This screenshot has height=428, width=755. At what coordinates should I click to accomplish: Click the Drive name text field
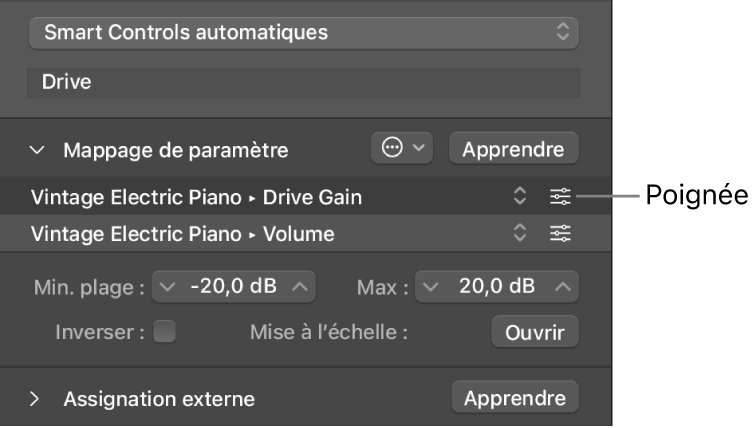304,82
